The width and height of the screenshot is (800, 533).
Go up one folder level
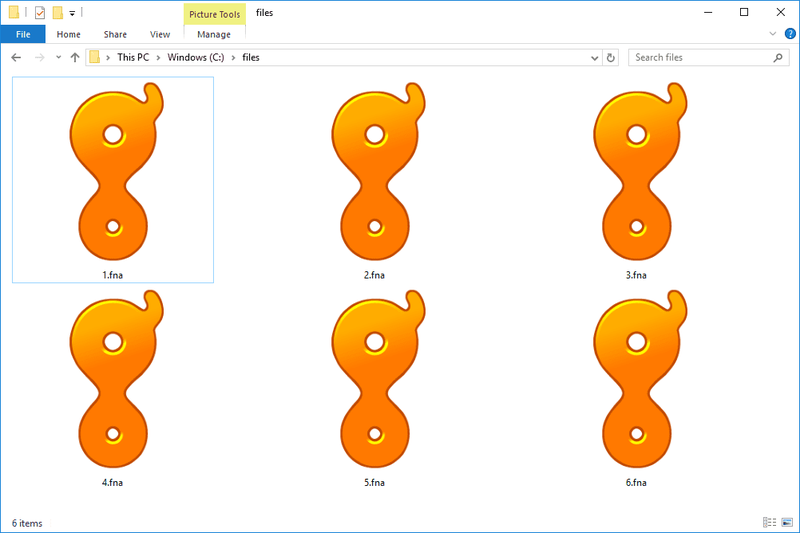pyautogui.click(x=75, y=58)
